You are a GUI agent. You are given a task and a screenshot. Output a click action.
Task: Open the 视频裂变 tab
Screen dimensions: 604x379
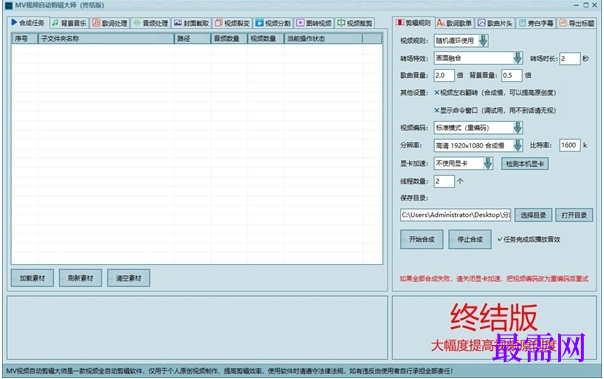[232, 23]
